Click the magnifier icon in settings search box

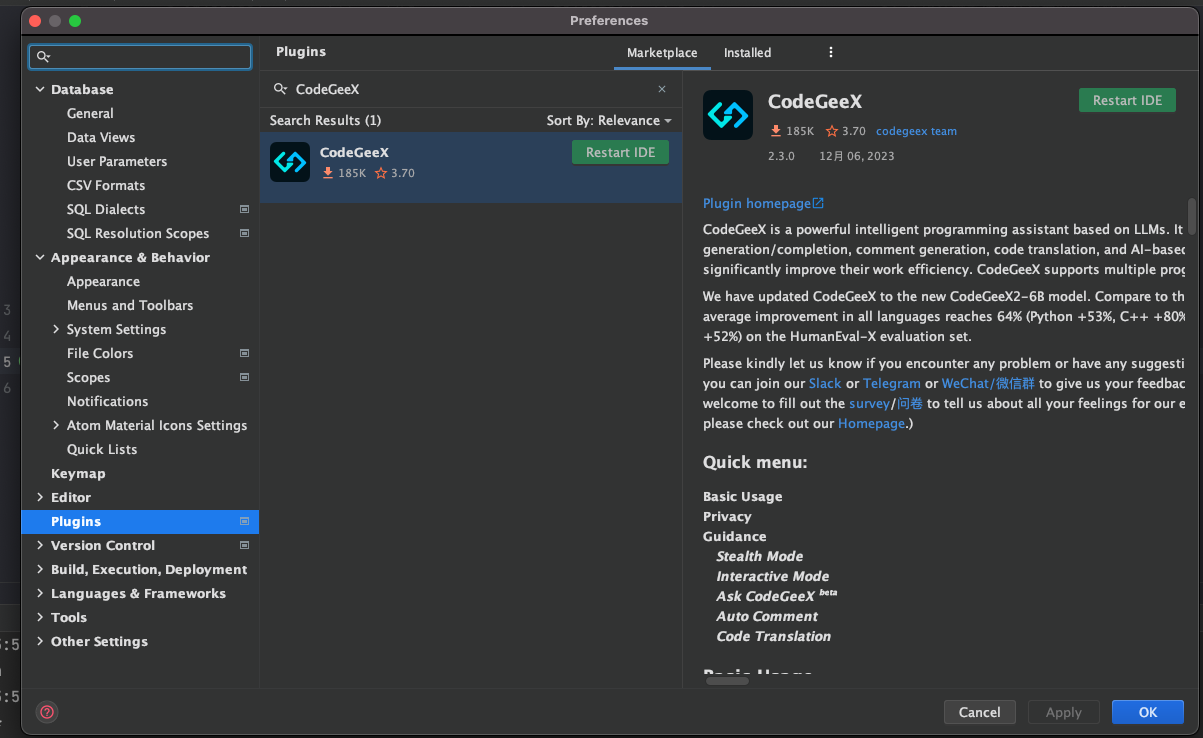point(43,57)
